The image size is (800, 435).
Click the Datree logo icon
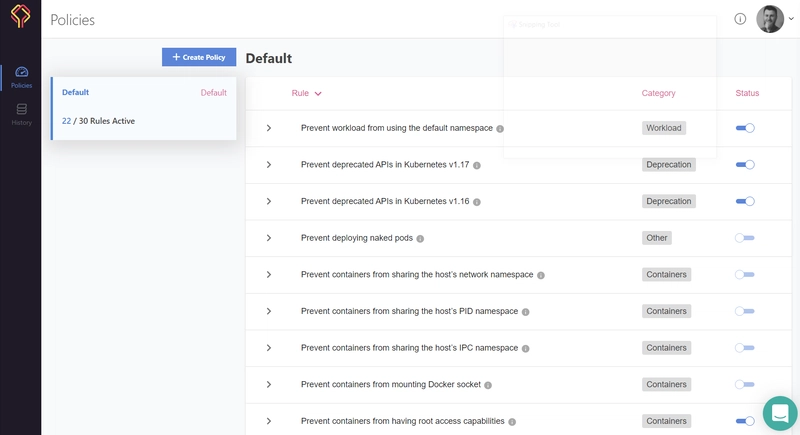tap(20, 19)
